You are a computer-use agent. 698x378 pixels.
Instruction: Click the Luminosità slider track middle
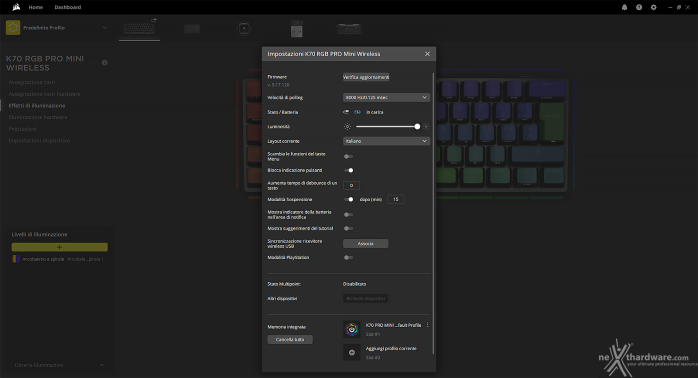(386, 126)
